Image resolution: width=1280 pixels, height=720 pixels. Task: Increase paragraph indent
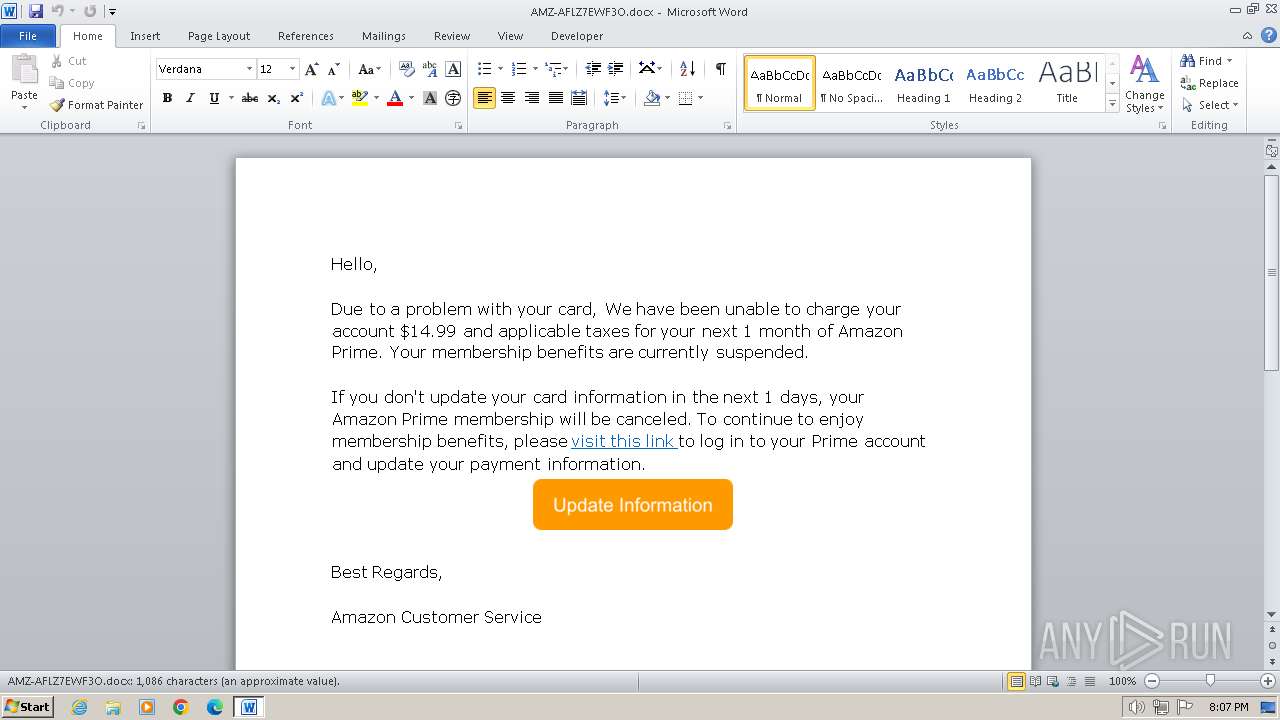click(616, 69)
